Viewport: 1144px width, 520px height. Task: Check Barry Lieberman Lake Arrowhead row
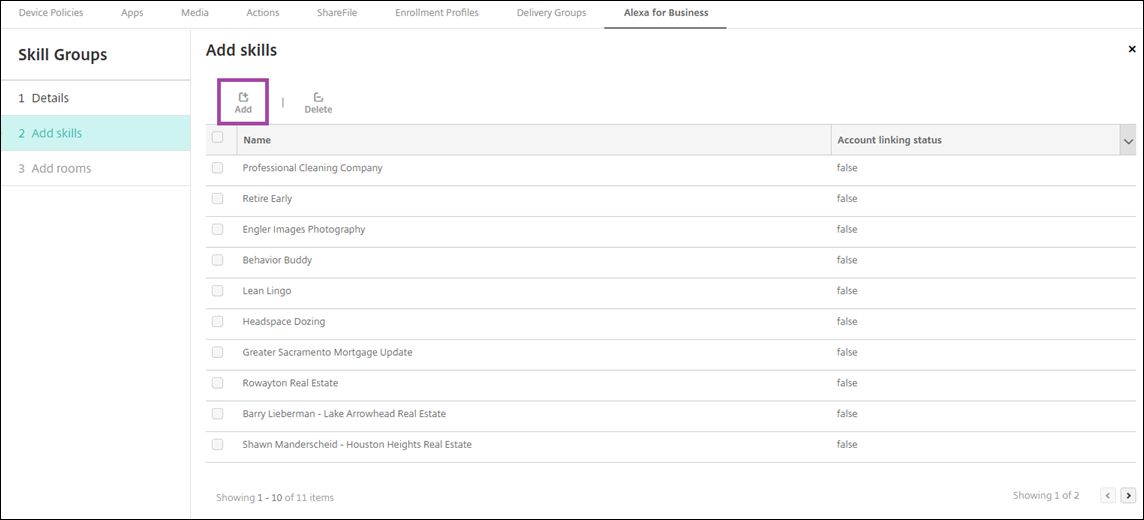click(217, 414)
